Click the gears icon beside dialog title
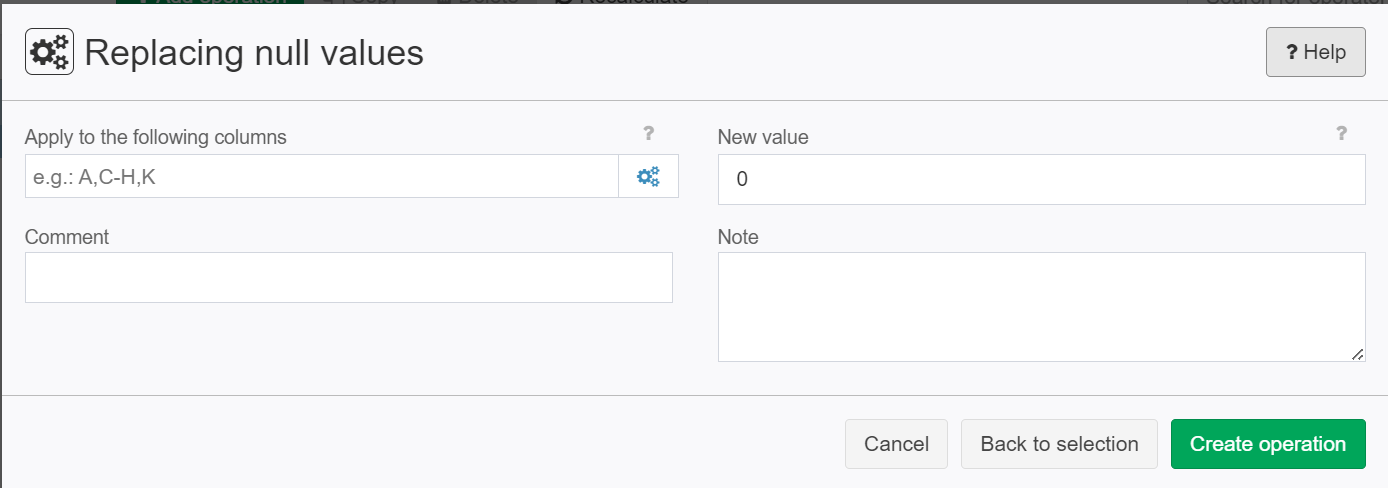Screen dimensions: 1388x488 [x=48, y=52]
